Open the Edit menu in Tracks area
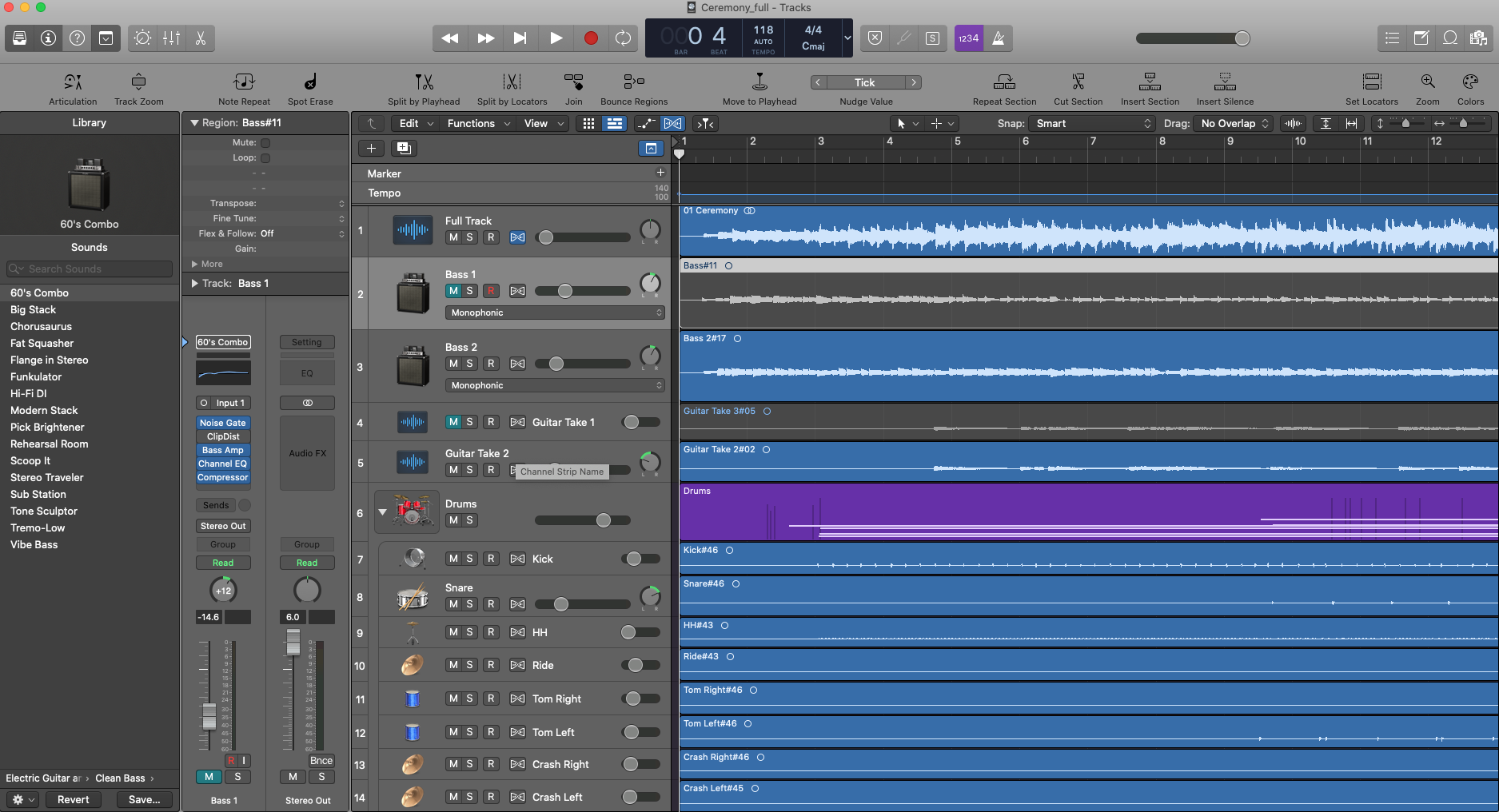Image resolution: width=1499 pixels, height=812 pixels. tap(417, 123)
